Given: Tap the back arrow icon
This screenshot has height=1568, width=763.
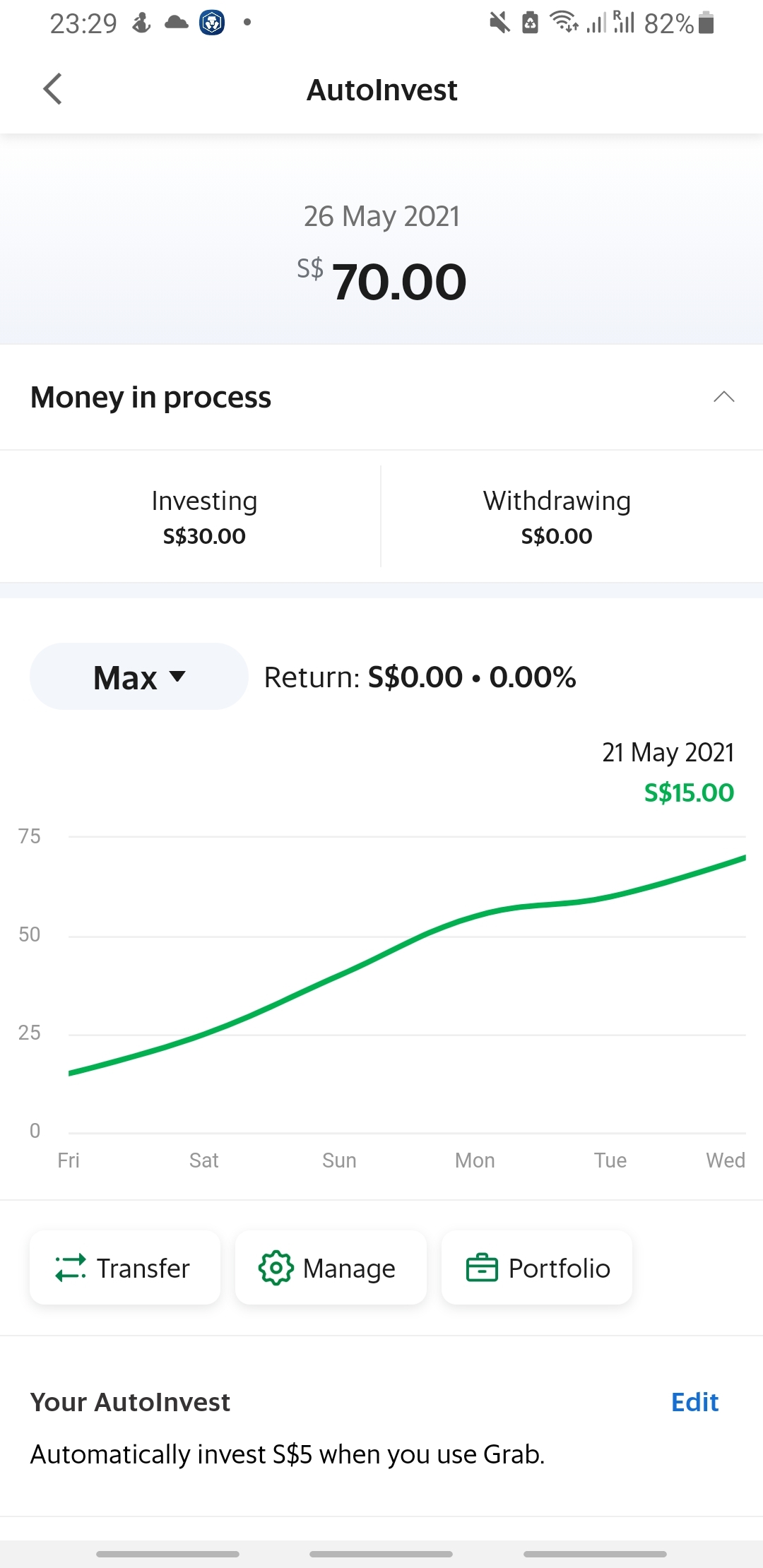Looking at the screenshot, I should pyautogui.click(x=53, y=89).
